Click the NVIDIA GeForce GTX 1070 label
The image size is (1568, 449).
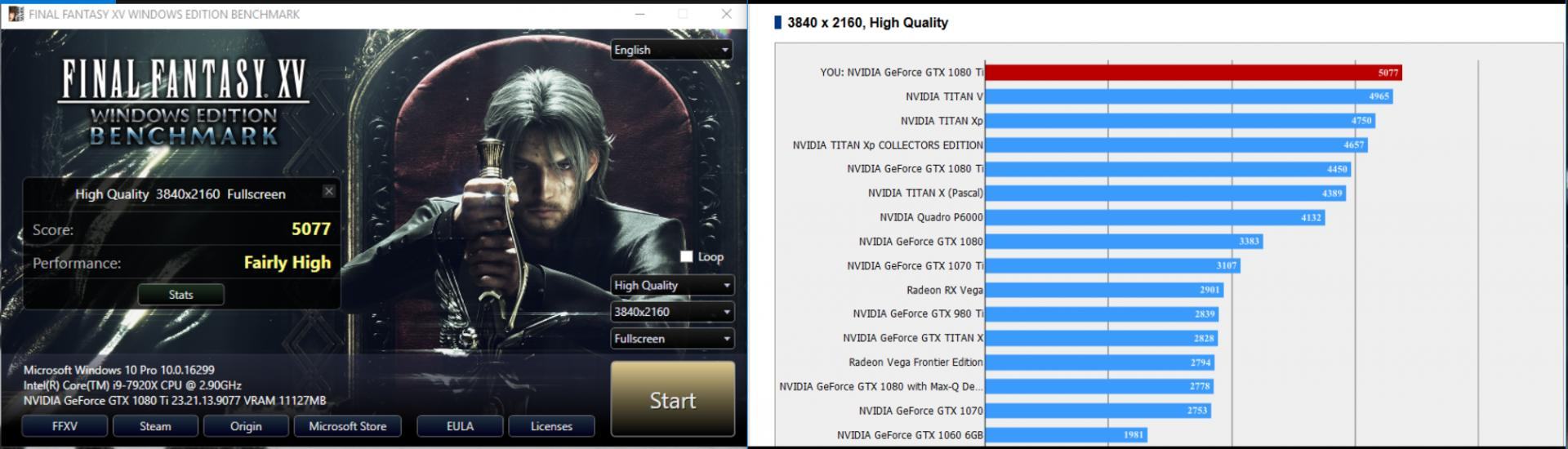pyautogui.click(x=921, y=411)
